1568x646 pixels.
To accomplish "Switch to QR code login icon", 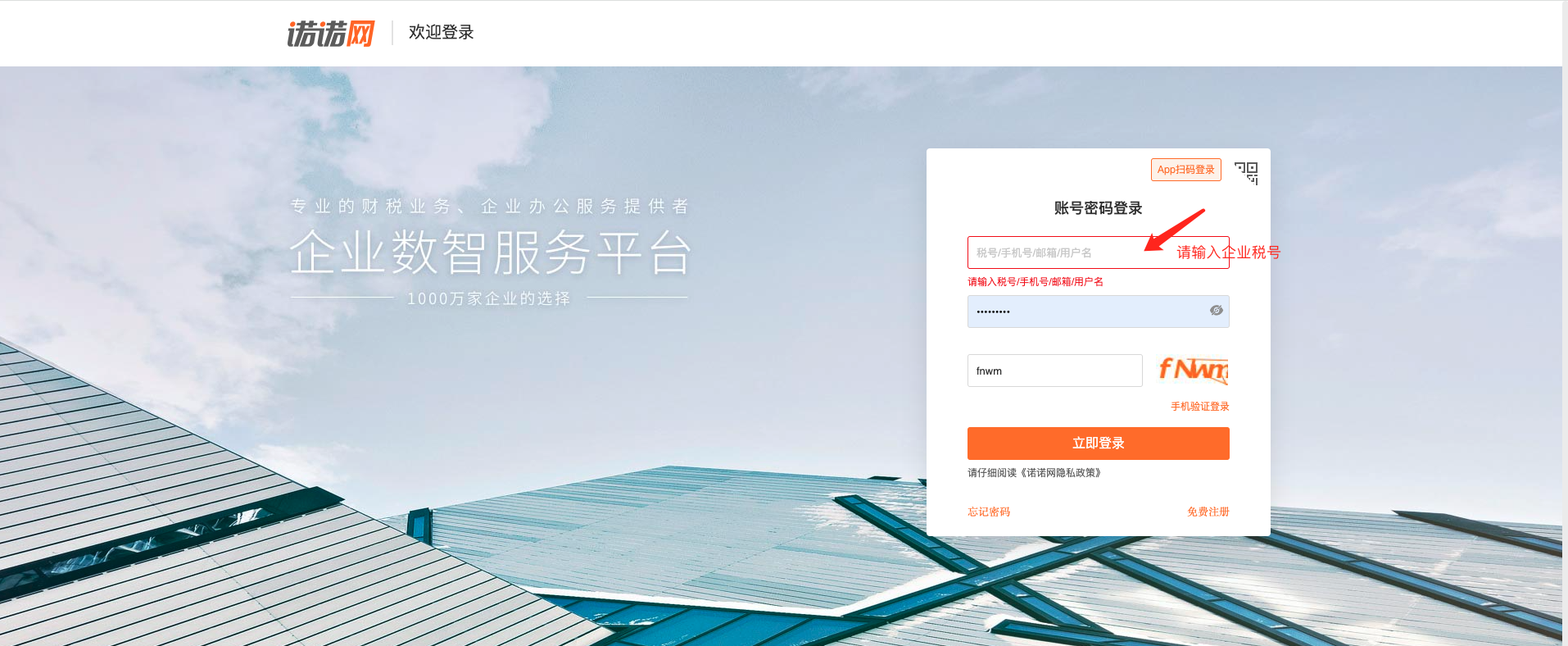I will click(1246, 173).
